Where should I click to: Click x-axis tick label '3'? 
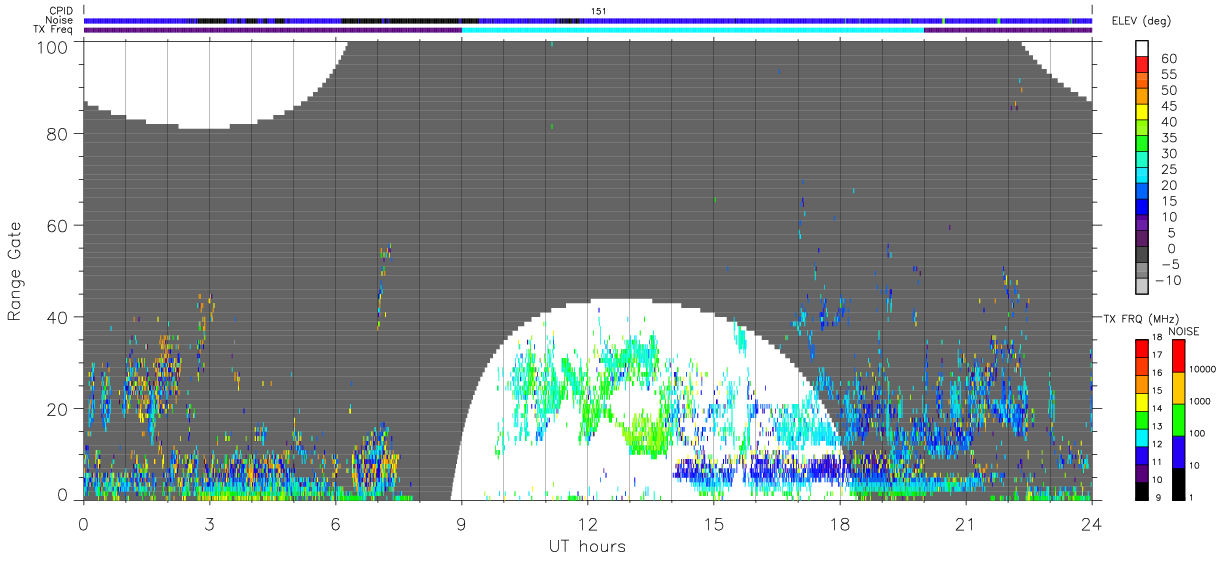click(209, 524)
